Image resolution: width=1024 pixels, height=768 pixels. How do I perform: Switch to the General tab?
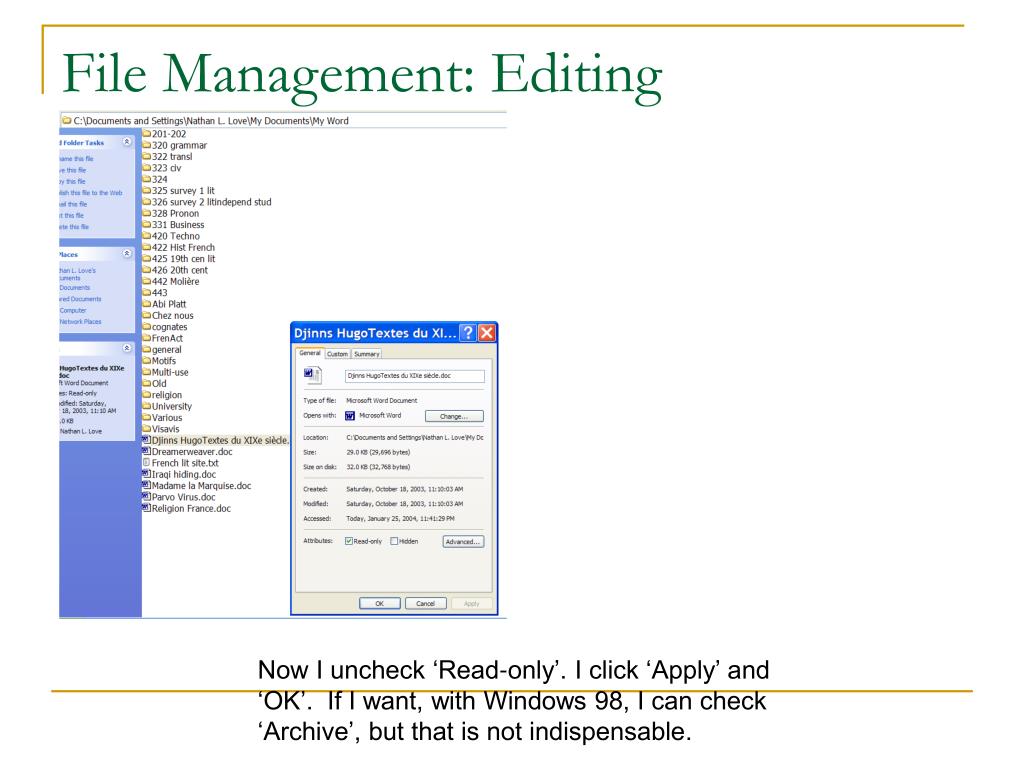coord(310,353)
